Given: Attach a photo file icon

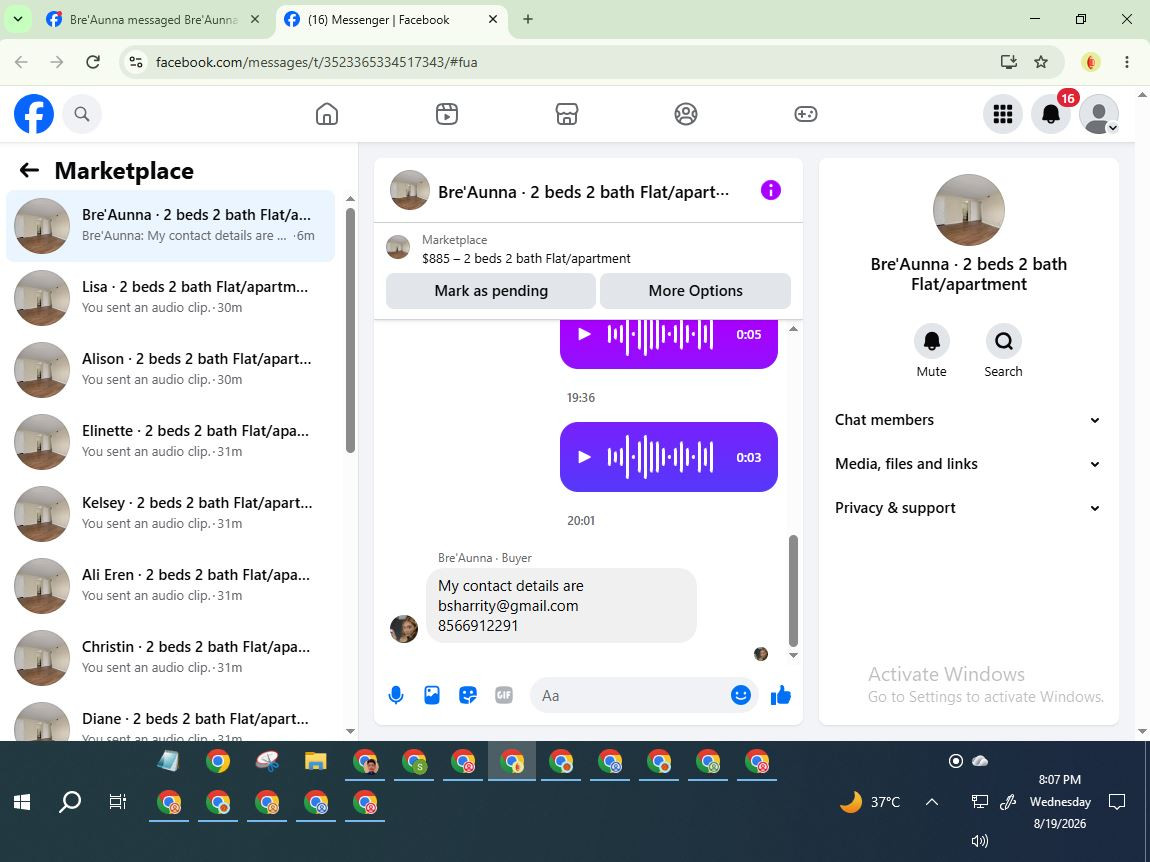Looking at the screenshot, I should click(x=432, y=695).
